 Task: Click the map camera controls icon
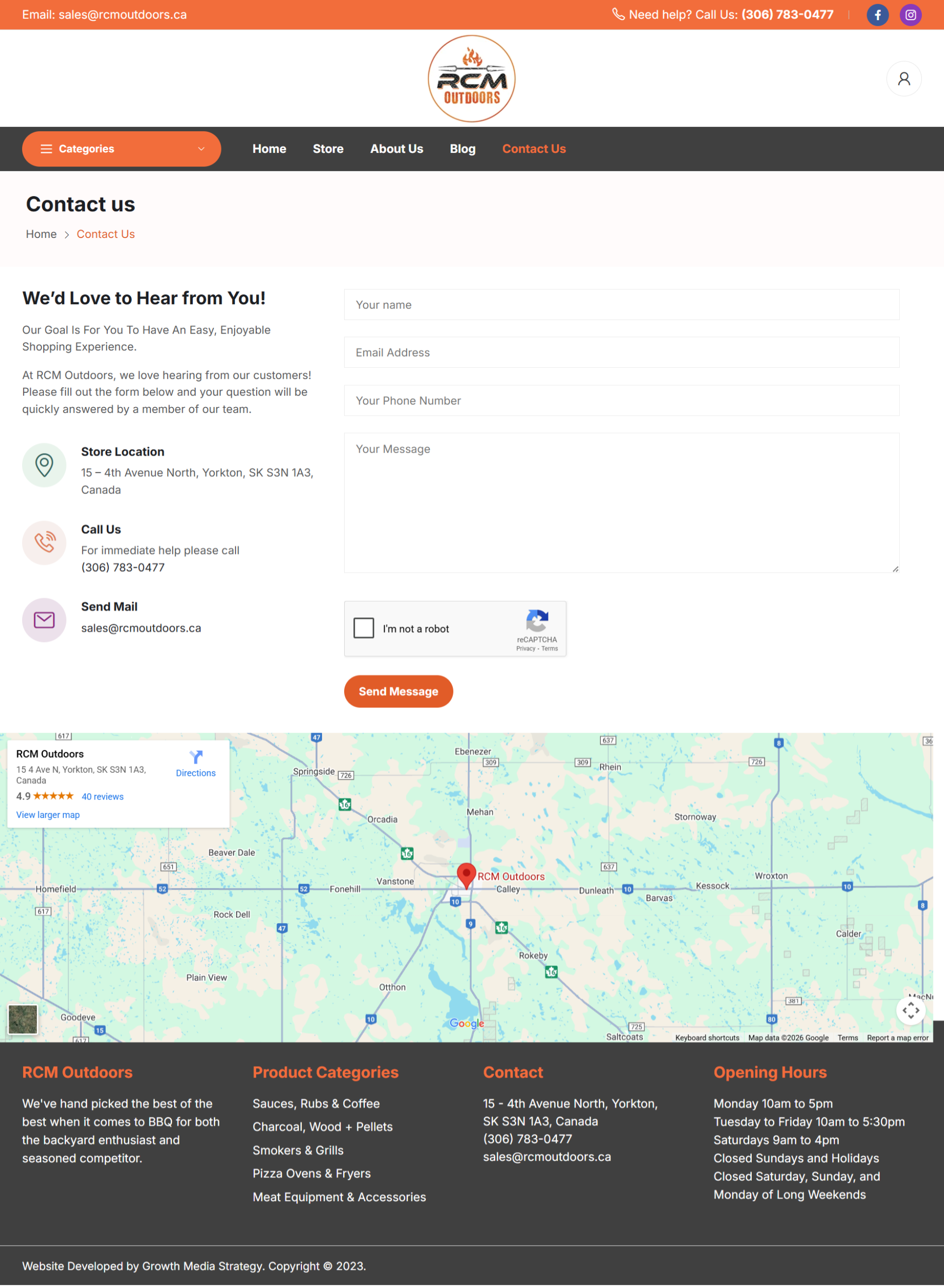coord(910,1010)
